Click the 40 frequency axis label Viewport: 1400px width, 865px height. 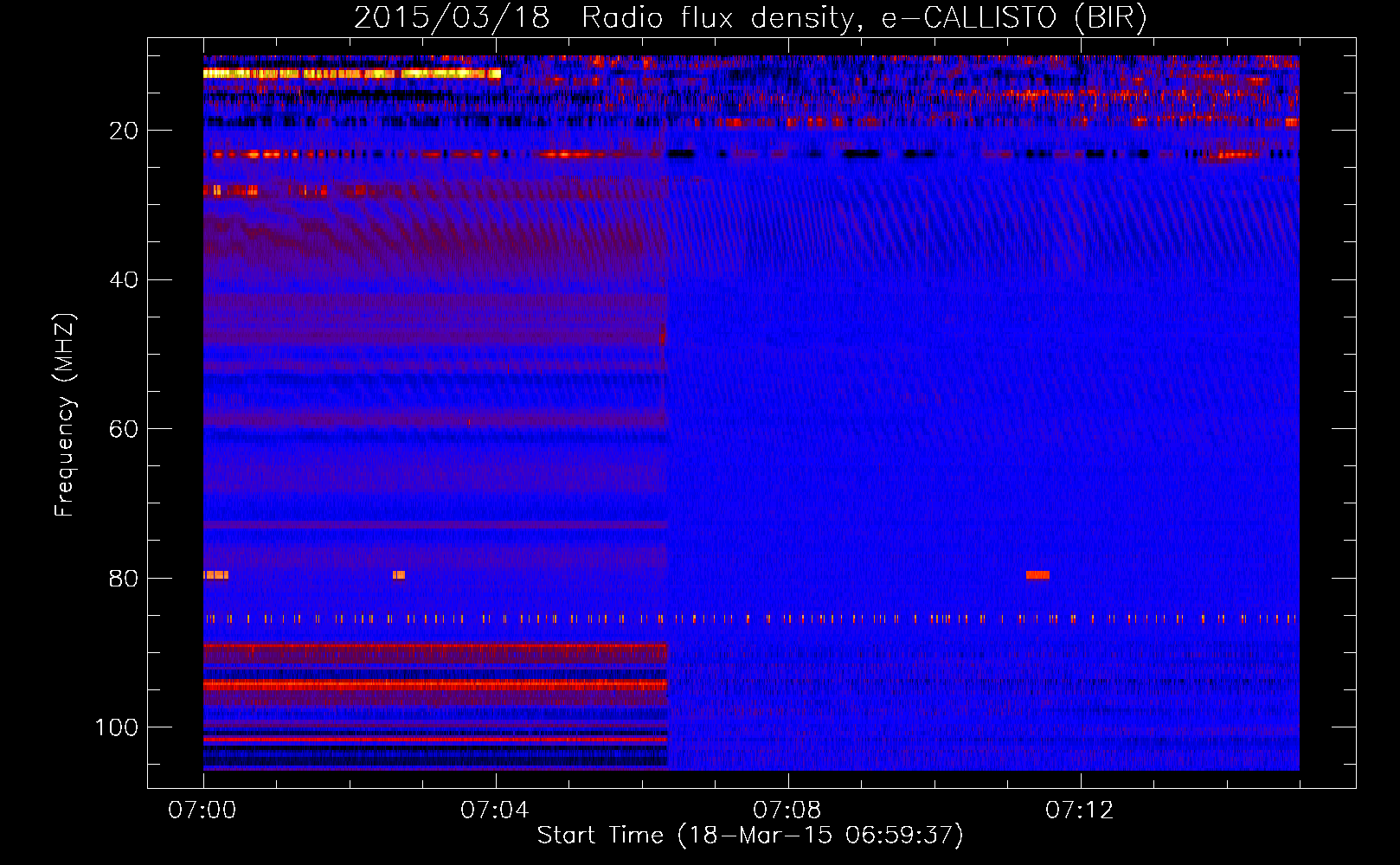point(124,280)
